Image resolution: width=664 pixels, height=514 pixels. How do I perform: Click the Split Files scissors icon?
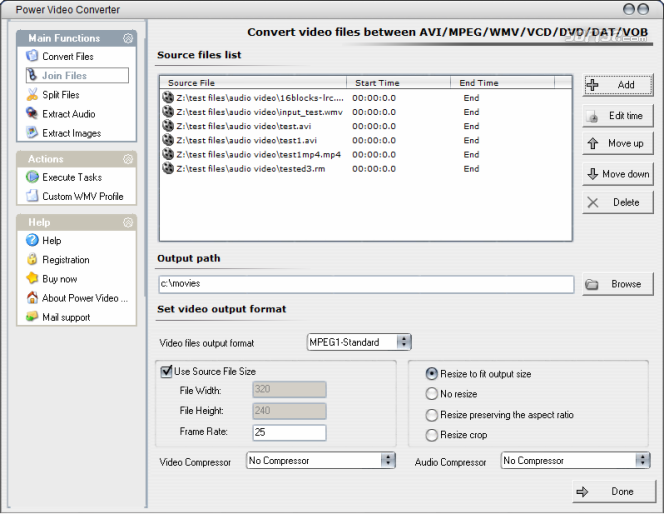[32, 94]
